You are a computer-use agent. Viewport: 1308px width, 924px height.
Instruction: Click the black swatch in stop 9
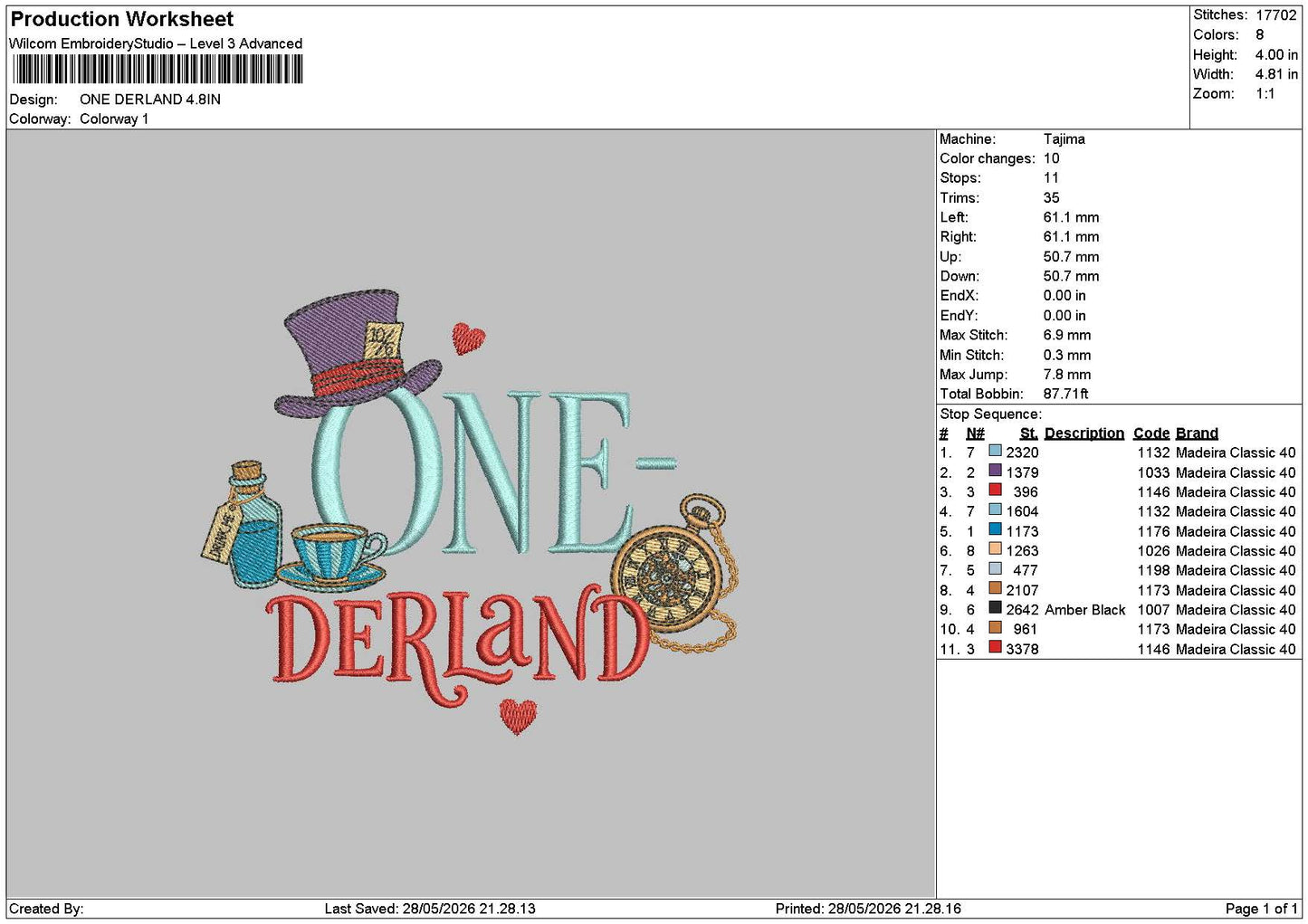click(x=995, y=609)
